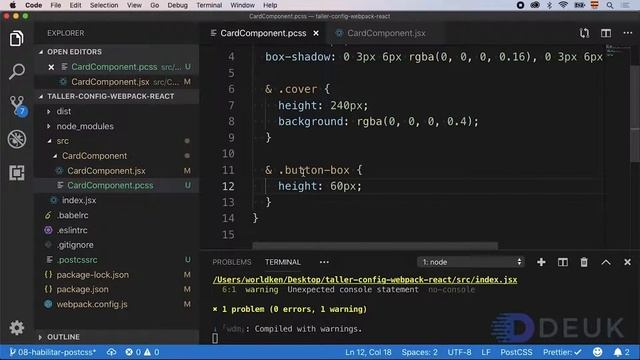
Task: Click the editor minimap
Action: [x=616, y=51]
